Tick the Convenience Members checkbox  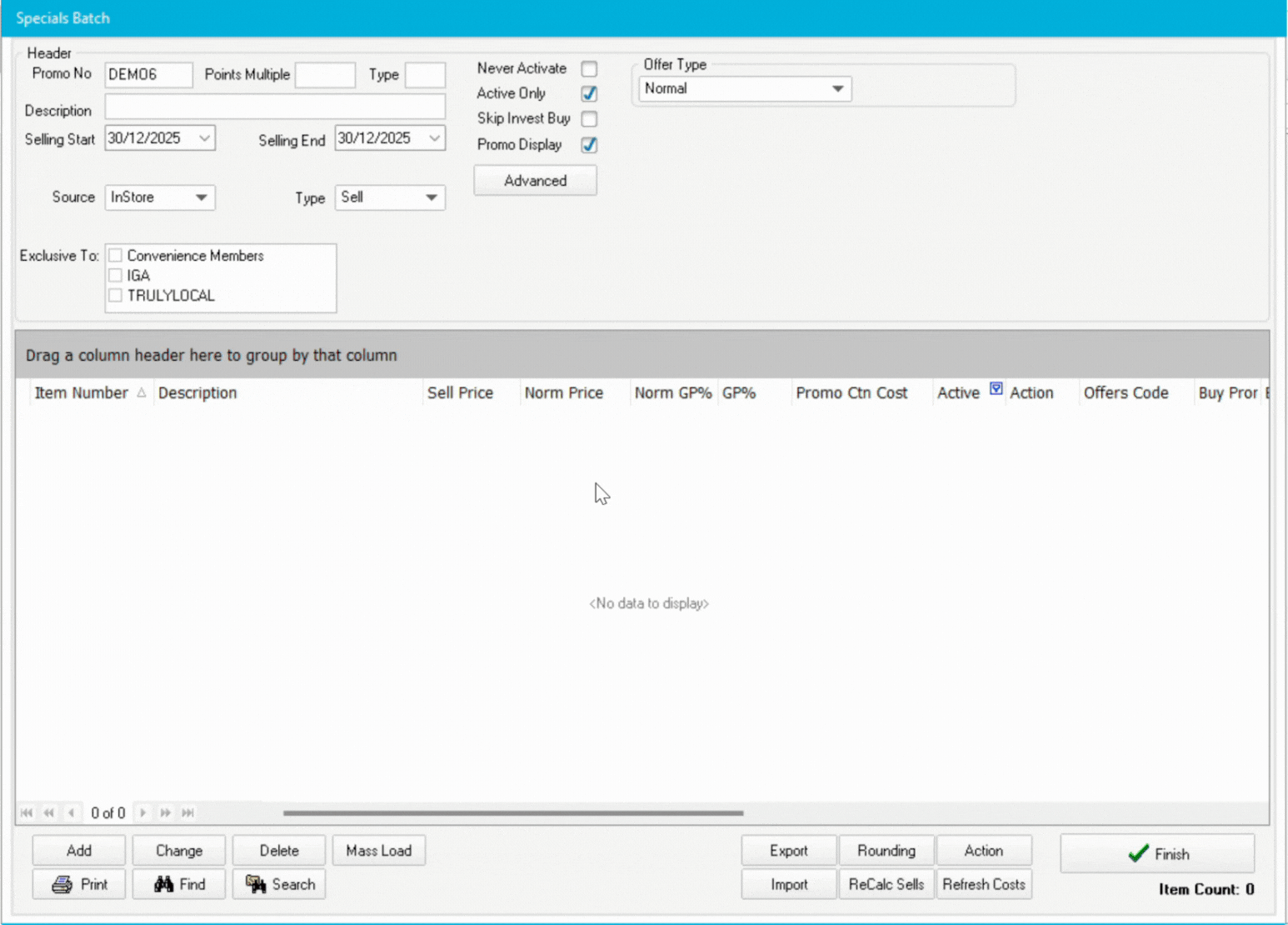coord(116,256)
